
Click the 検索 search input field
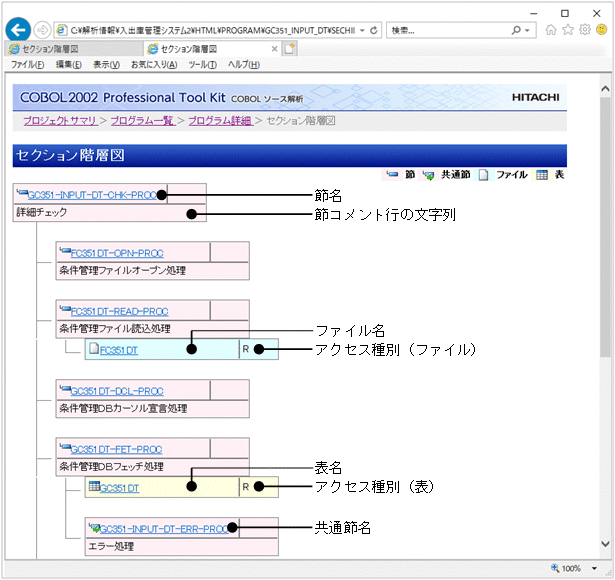pyautogui.click(x=447, y=30)
